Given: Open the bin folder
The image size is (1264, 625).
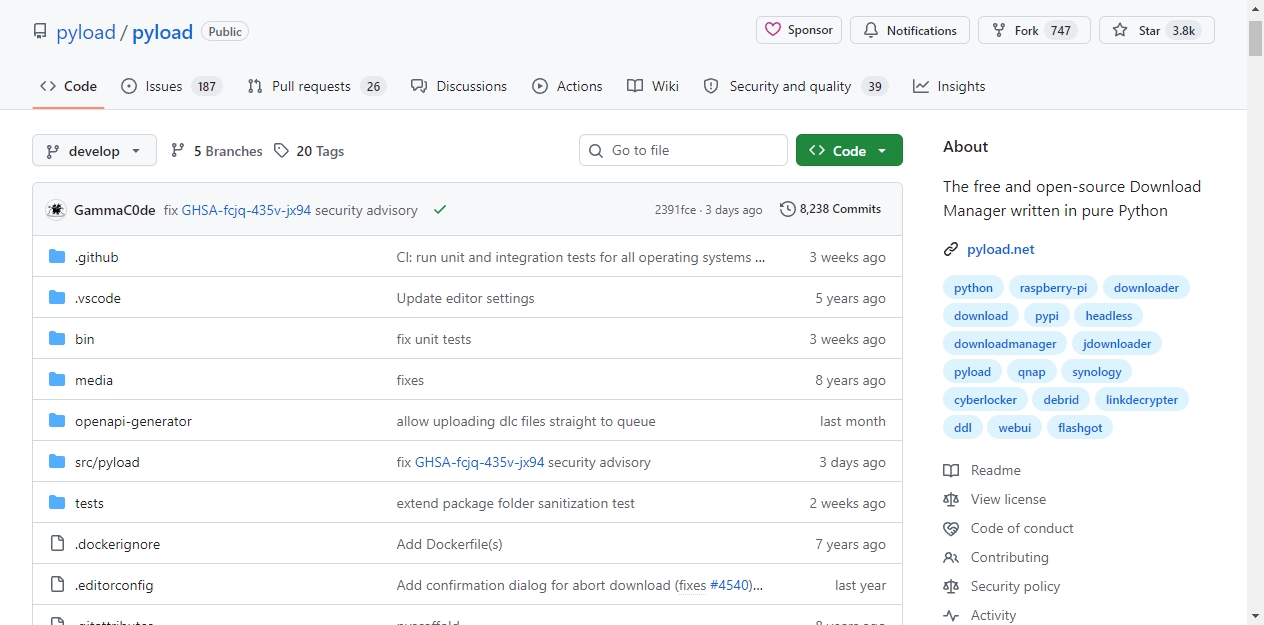Looking at the screenshot, I should (x=85, y=339).
